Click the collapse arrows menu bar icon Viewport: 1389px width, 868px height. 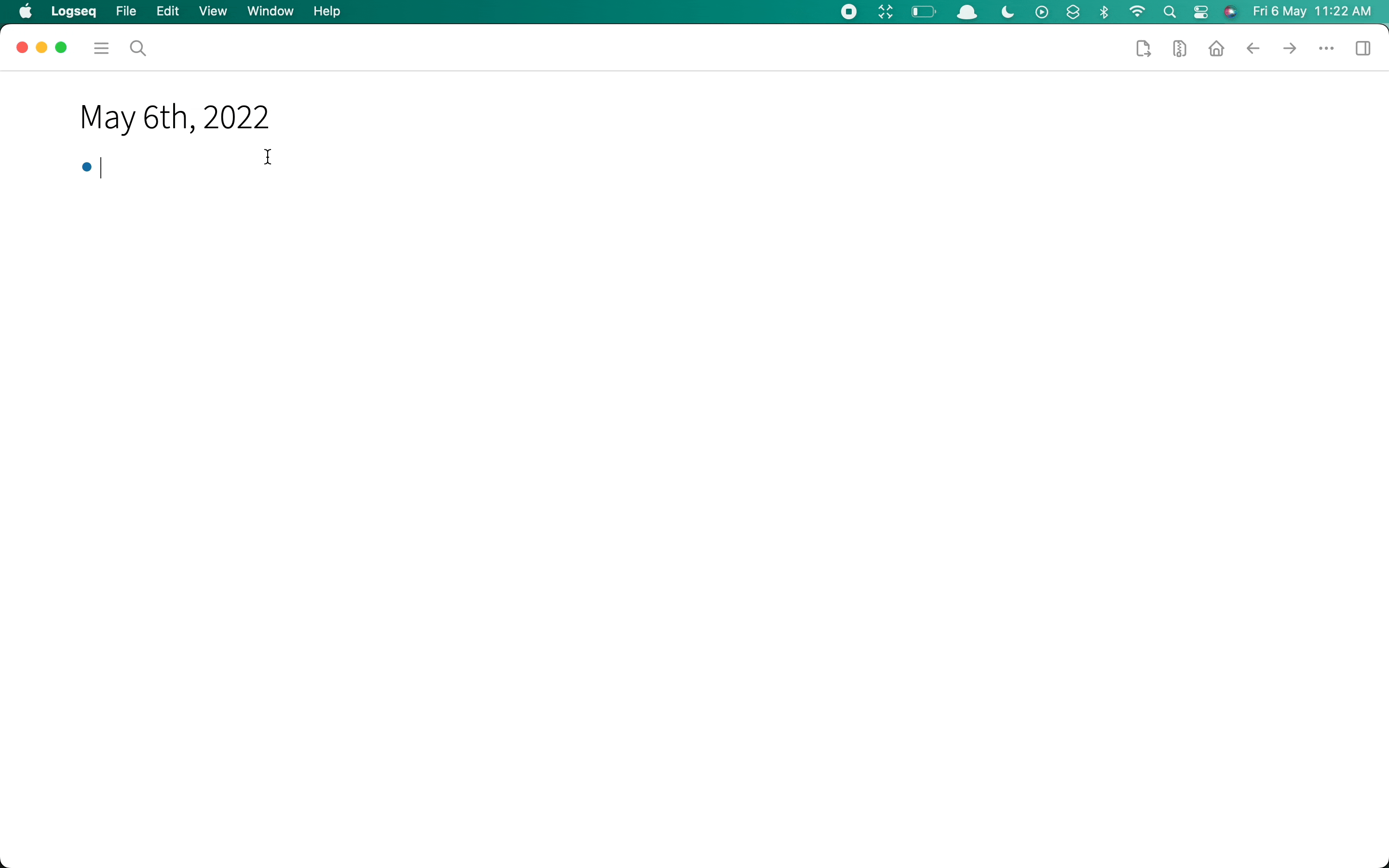886,12
